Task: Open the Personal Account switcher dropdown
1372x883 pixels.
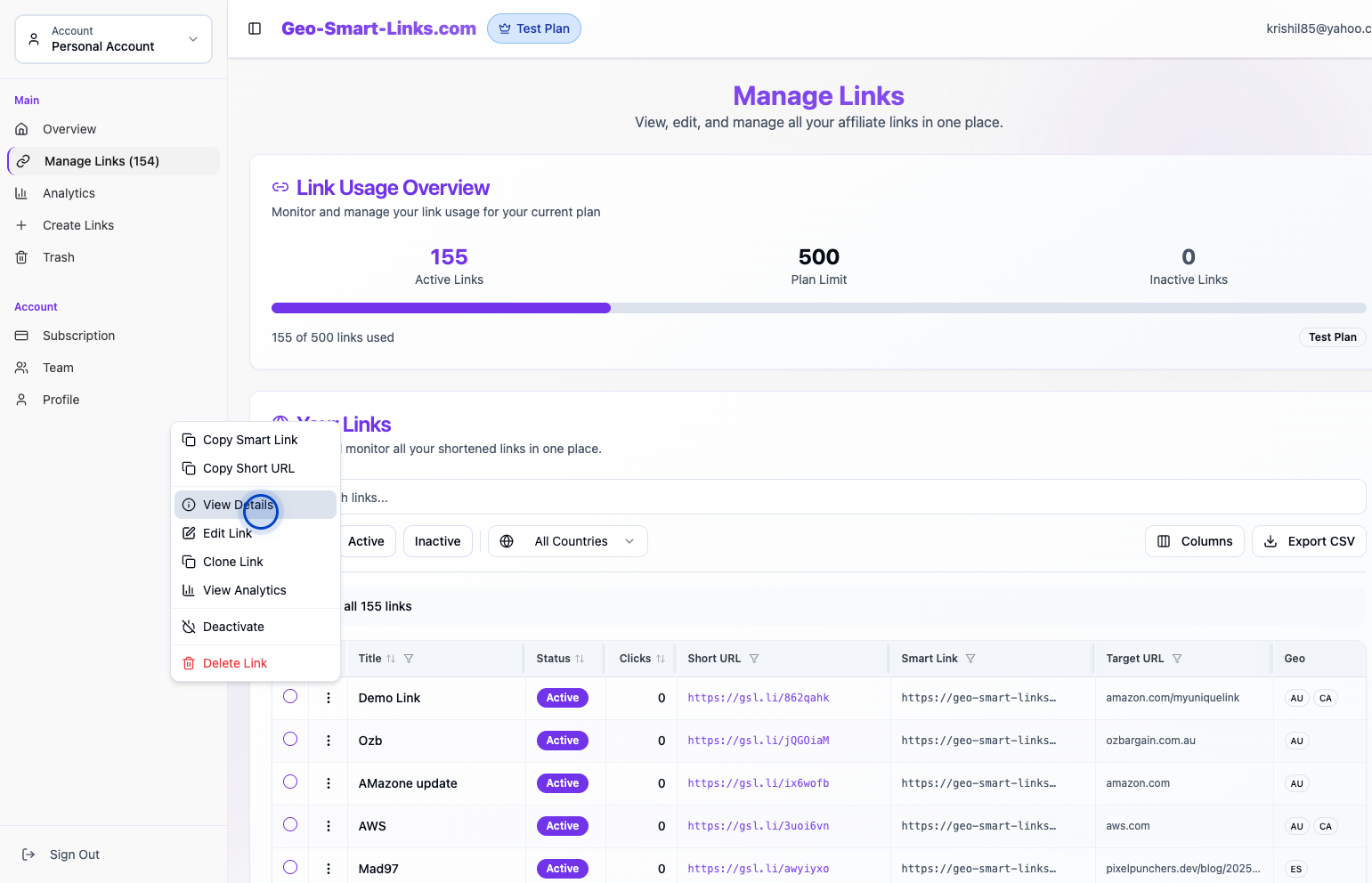Action: click(113, 39)
